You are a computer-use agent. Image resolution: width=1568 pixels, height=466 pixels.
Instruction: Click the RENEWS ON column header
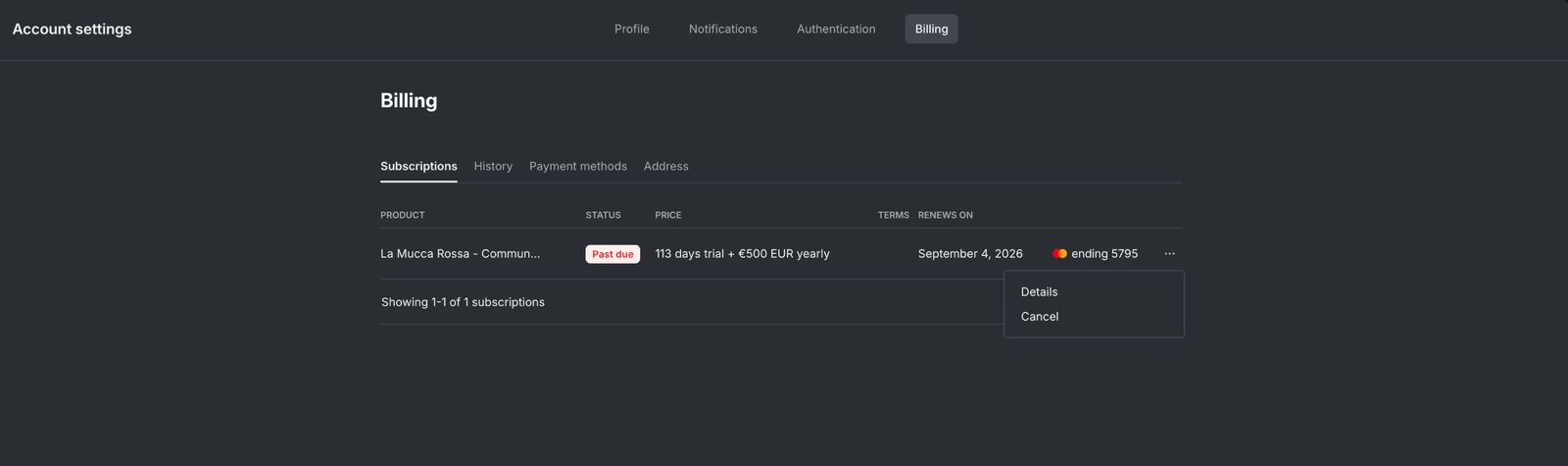pos(946,215)
